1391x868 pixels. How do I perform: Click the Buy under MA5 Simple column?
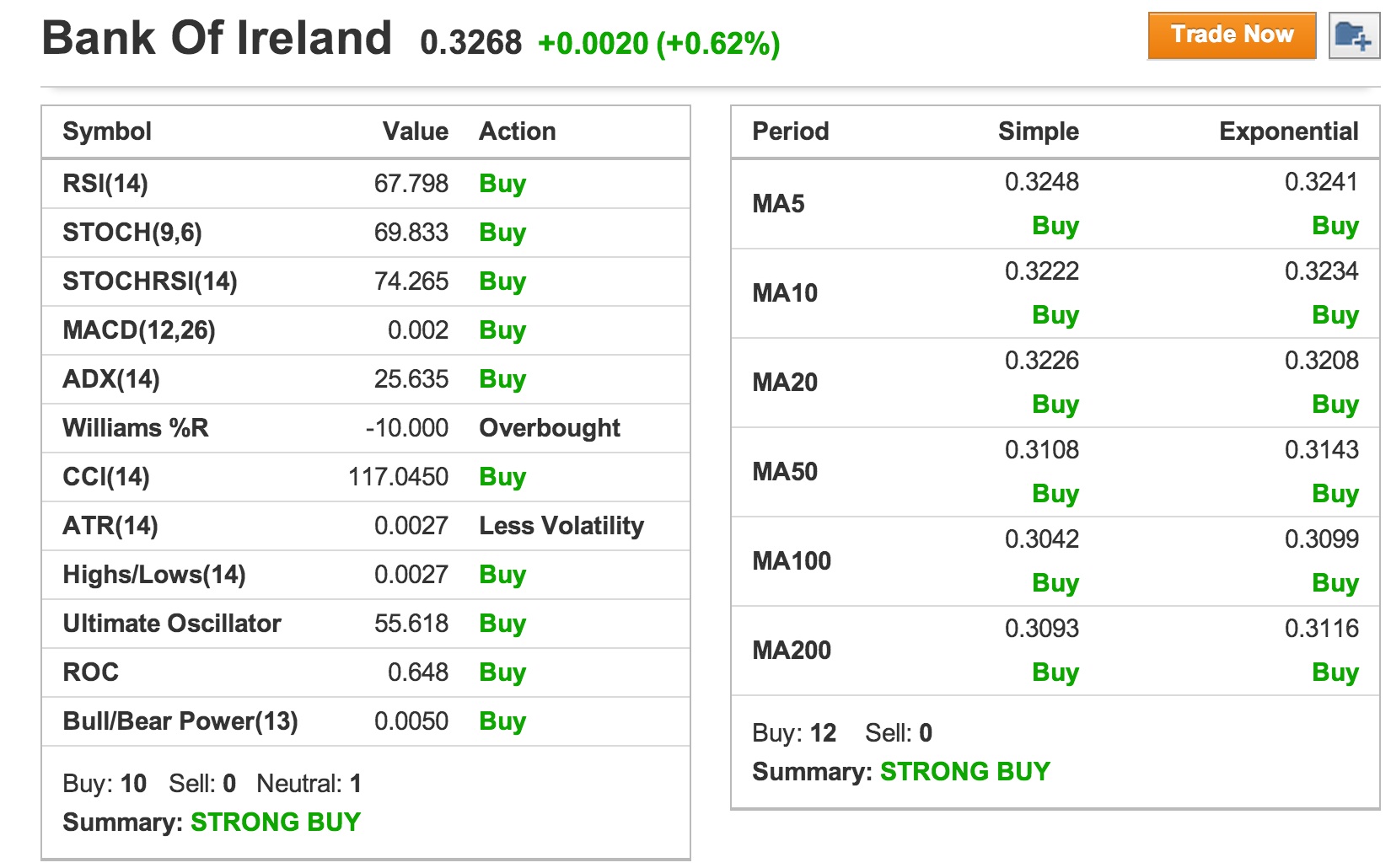click(1055, 225)
